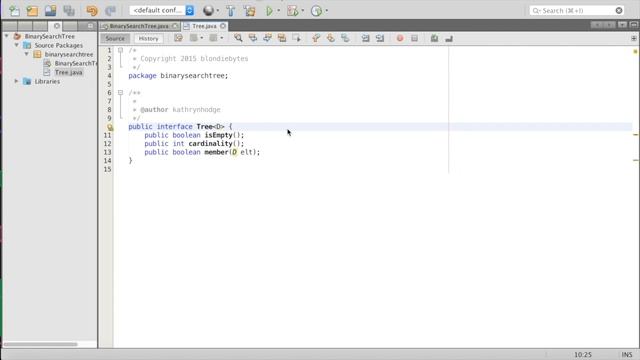Toggle Rectangular Selection icon
Viewport: 640px width, 360px height.
coord(296,38)
